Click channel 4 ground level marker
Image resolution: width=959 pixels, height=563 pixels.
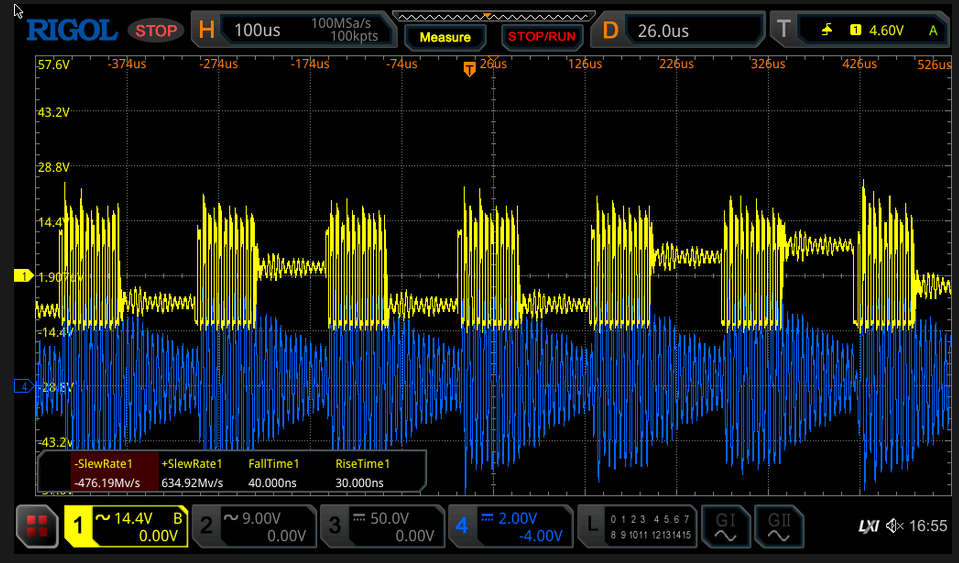point(23,386)
